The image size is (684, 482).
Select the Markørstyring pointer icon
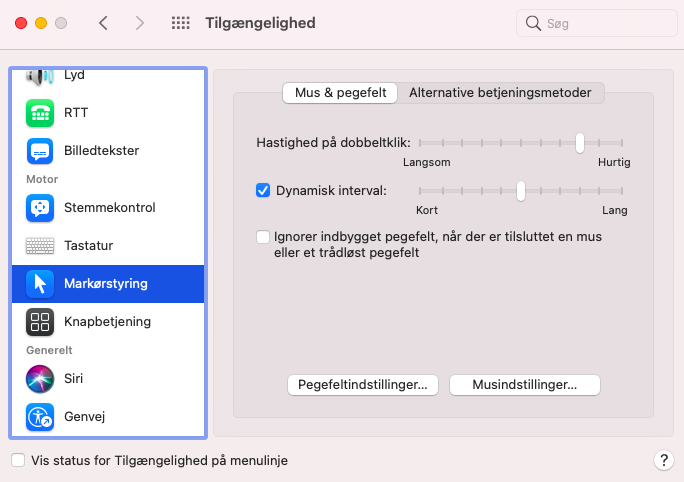[40, 284]
